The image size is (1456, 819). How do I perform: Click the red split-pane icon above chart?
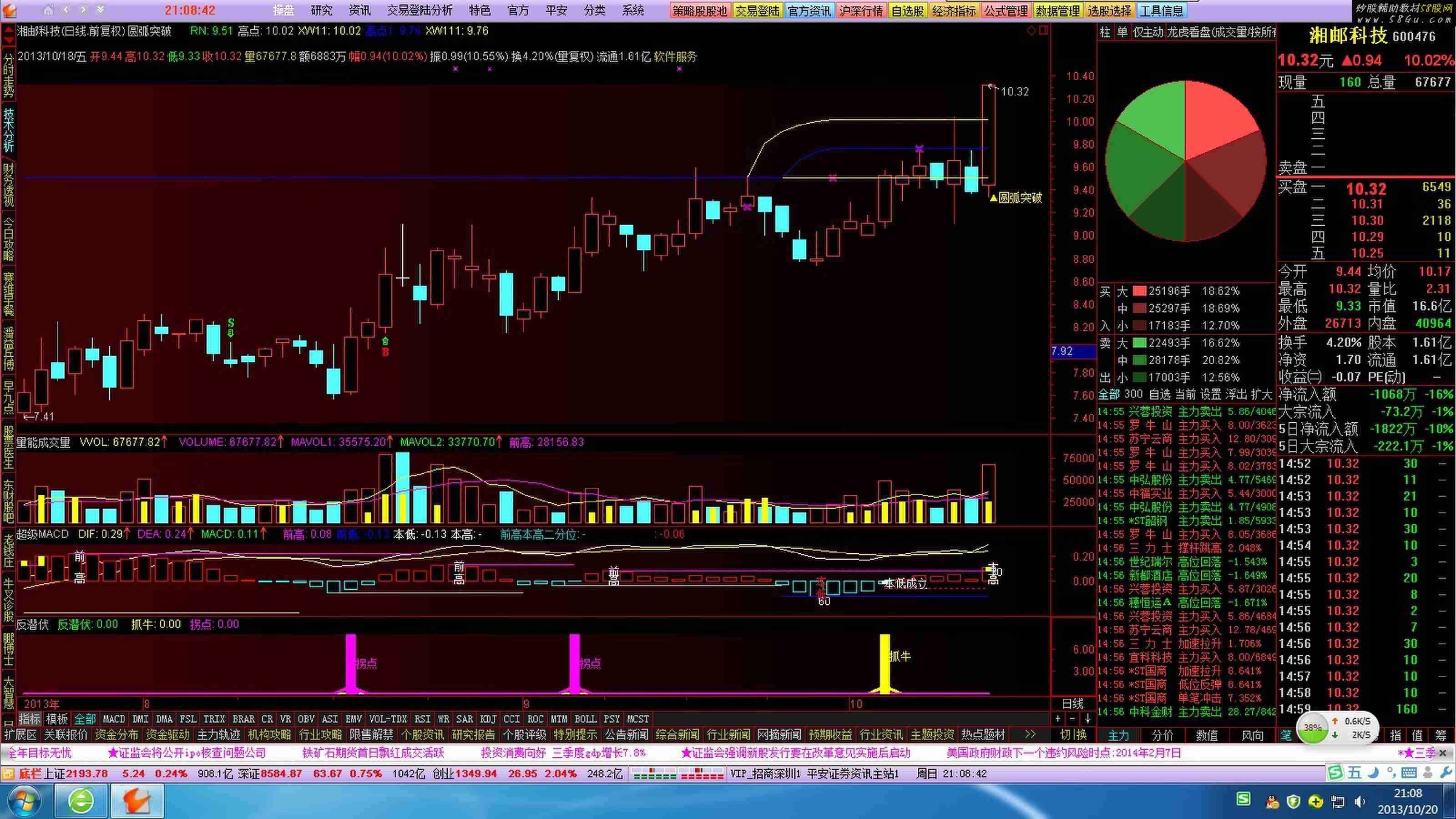click(x=1043, y=30)
